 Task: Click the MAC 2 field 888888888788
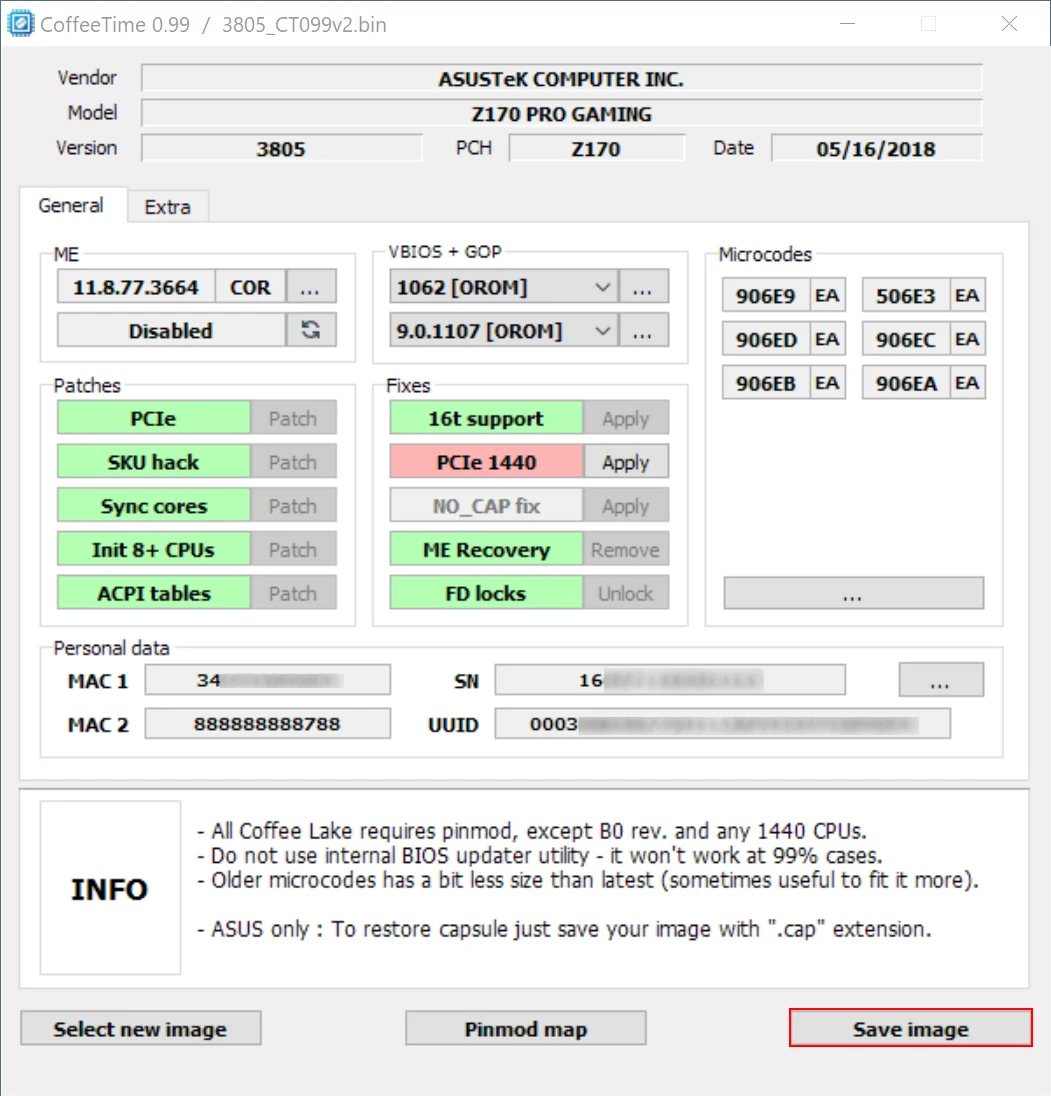[x=268, y=723]
